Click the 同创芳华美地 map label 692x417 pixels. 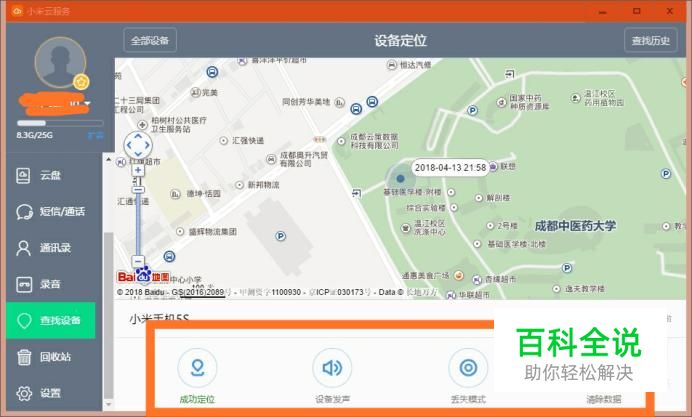(x=306, y=102)
